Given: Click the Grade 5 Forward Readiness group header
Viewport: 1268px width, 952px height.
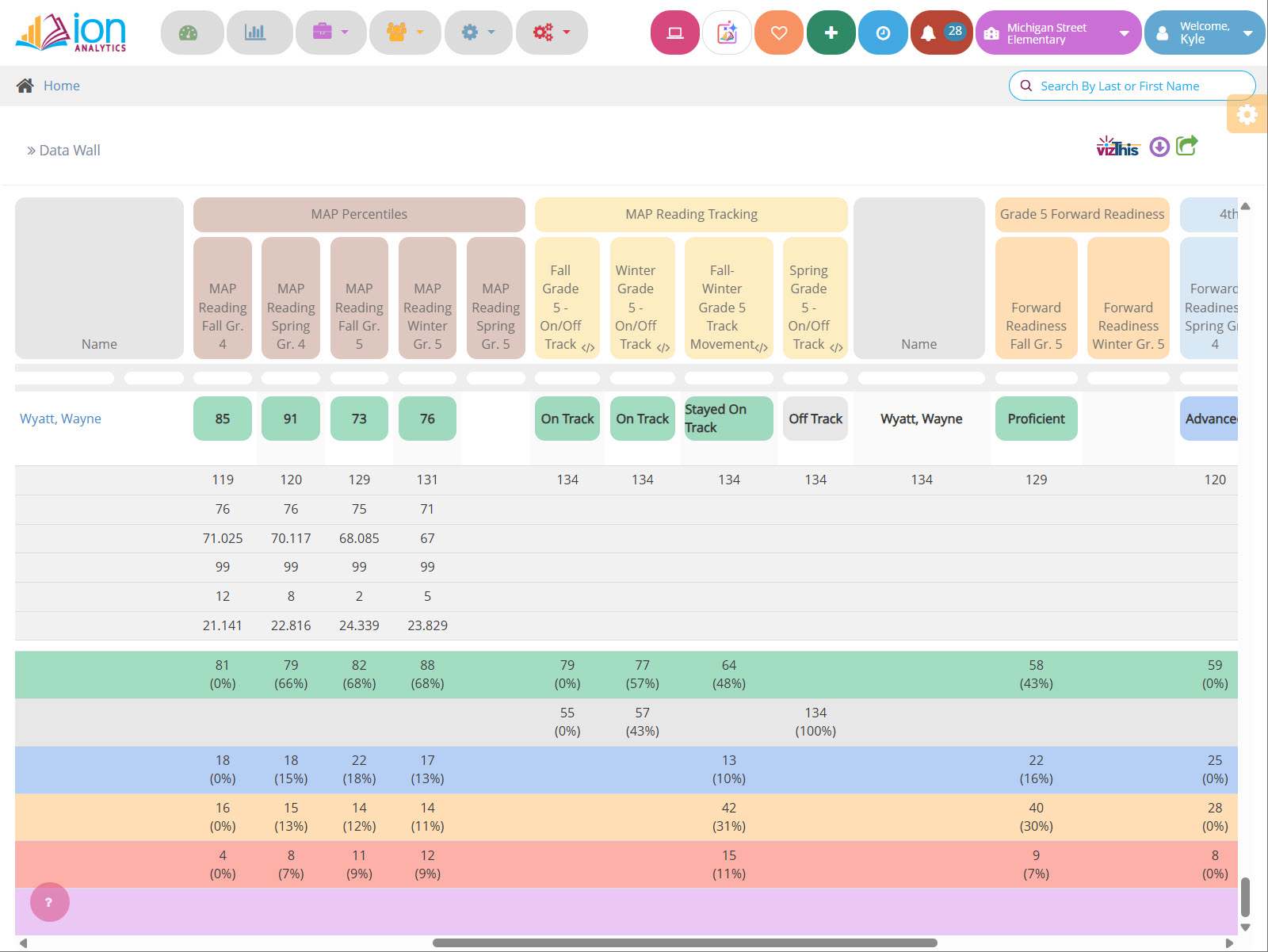Looking at the screenshot, I should pos(1082,214).
